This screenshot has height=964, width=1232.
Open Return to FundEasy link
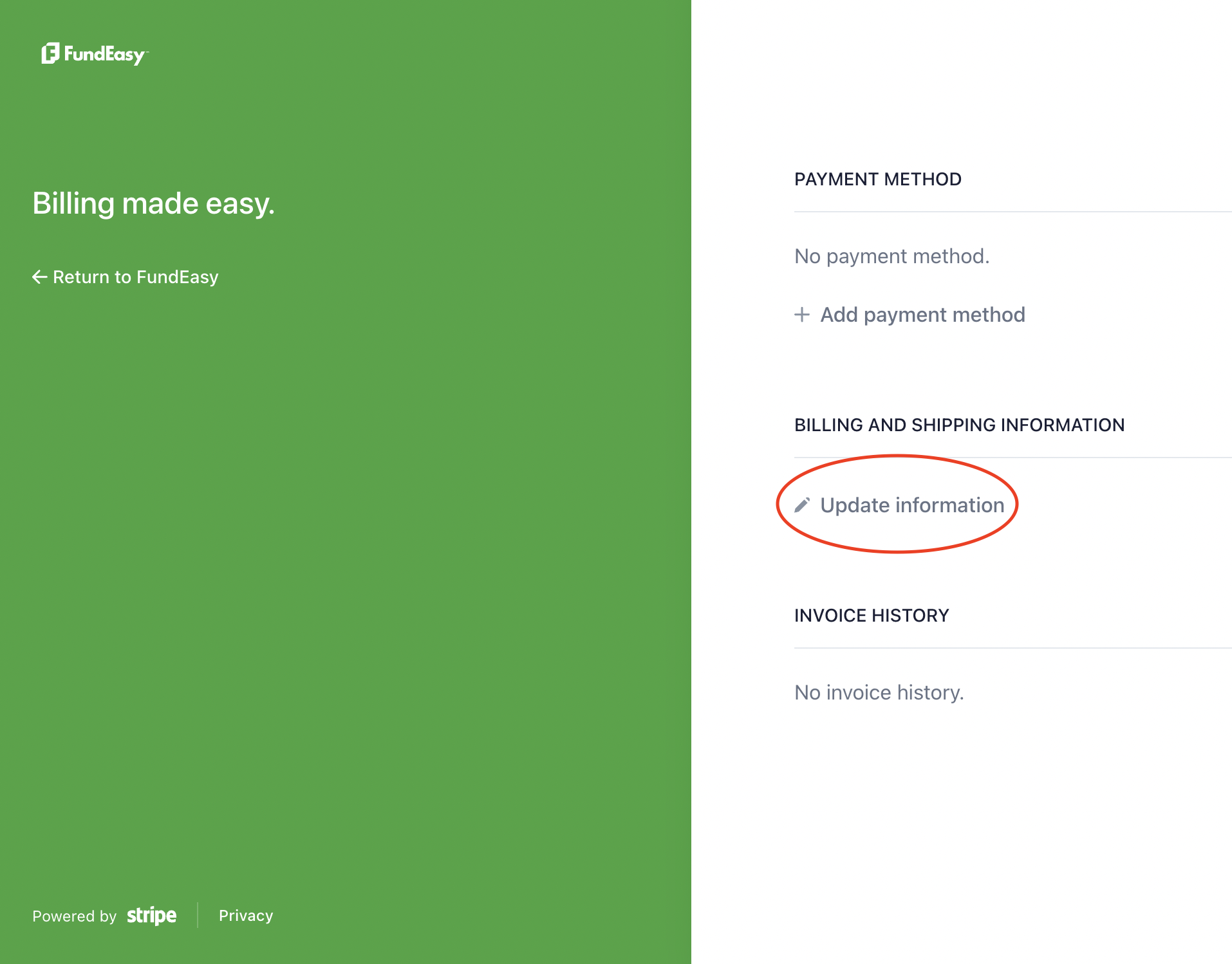(135, 277)
